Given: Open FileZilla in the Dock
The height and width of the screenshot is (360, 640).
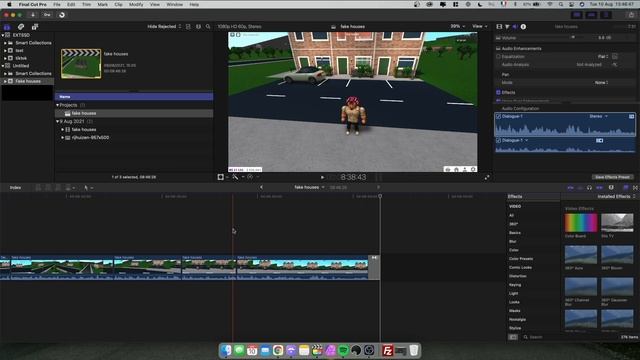Looking at the screenshot, I should (x=387, y=350).
